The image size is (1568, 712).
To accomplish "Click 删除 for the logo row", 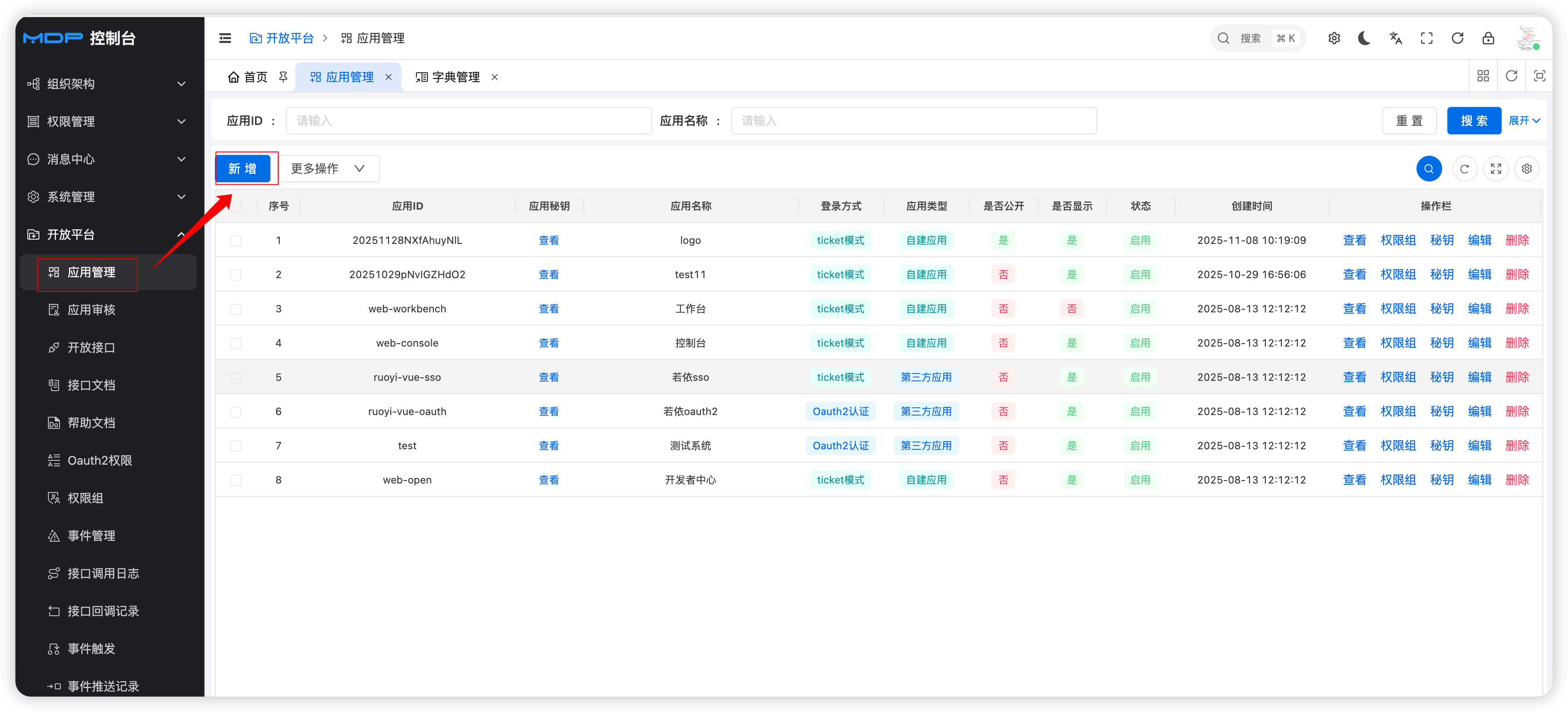I will tap(1516, 240).
